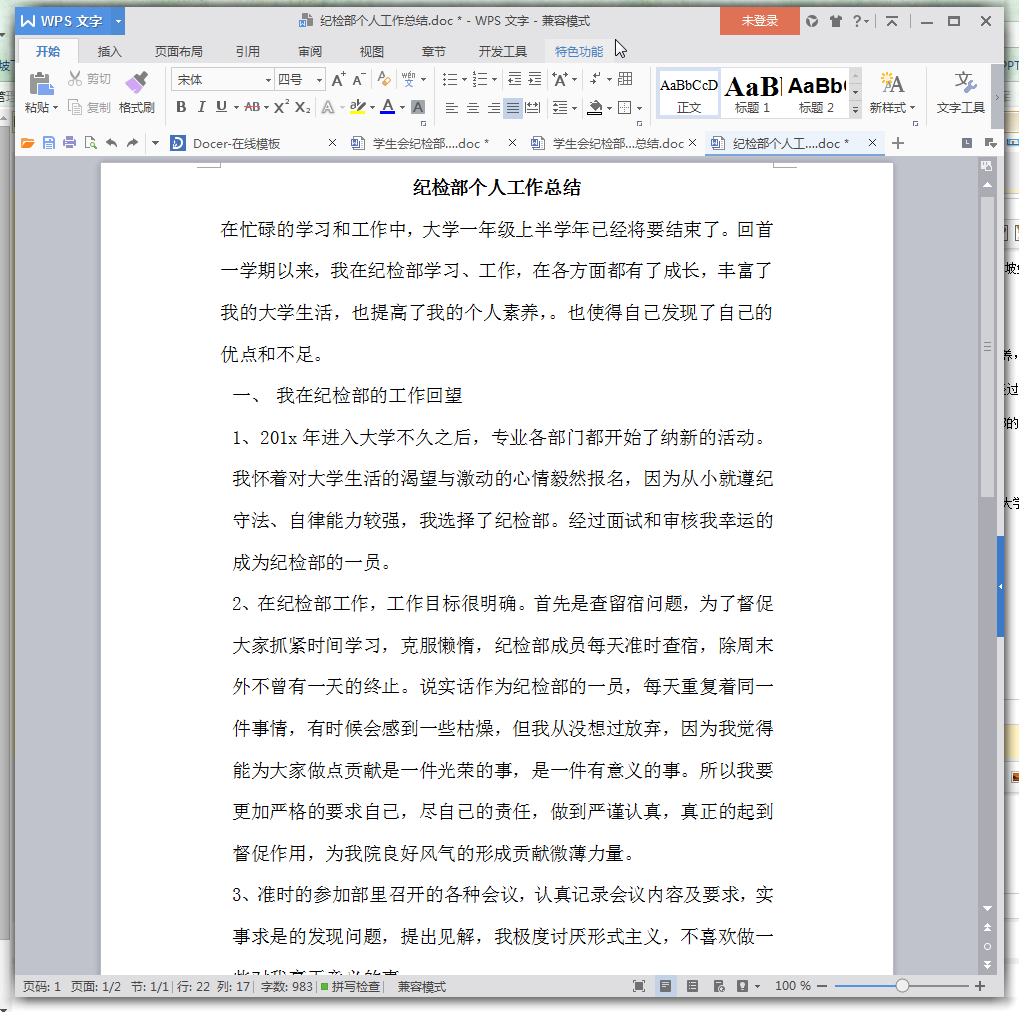
Task: Toggle underline formatting
Action: [222, 107]
